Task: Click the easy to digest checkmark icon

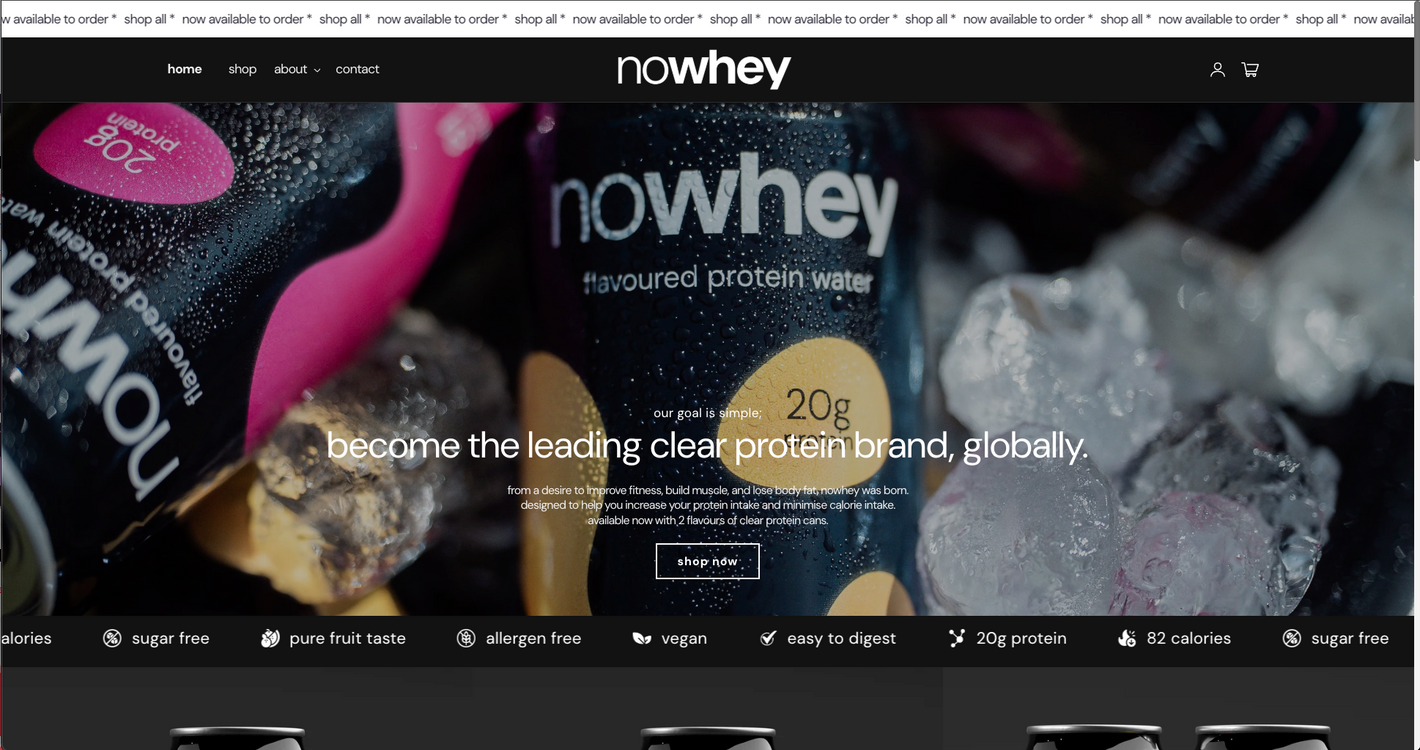Action: click(x=768, y=638)
